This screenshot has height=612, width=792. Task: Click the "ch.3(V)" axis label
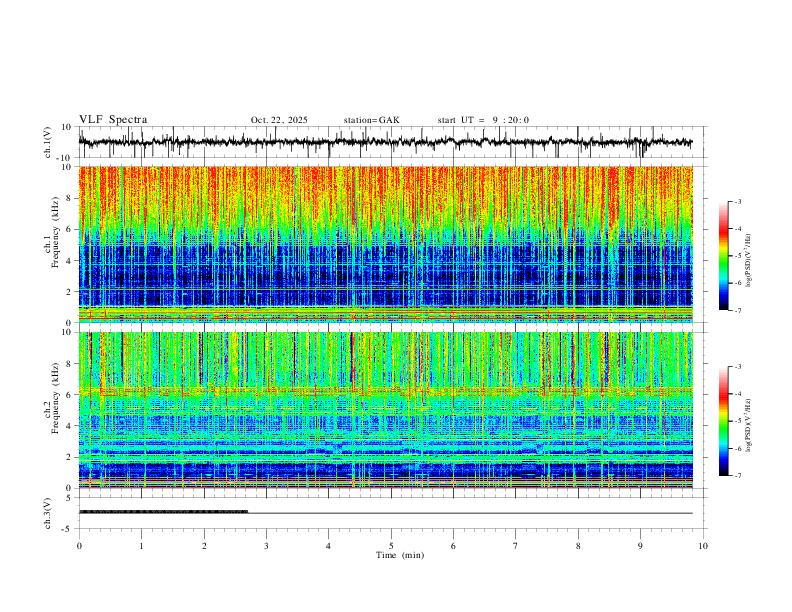[x=48, y=513]
